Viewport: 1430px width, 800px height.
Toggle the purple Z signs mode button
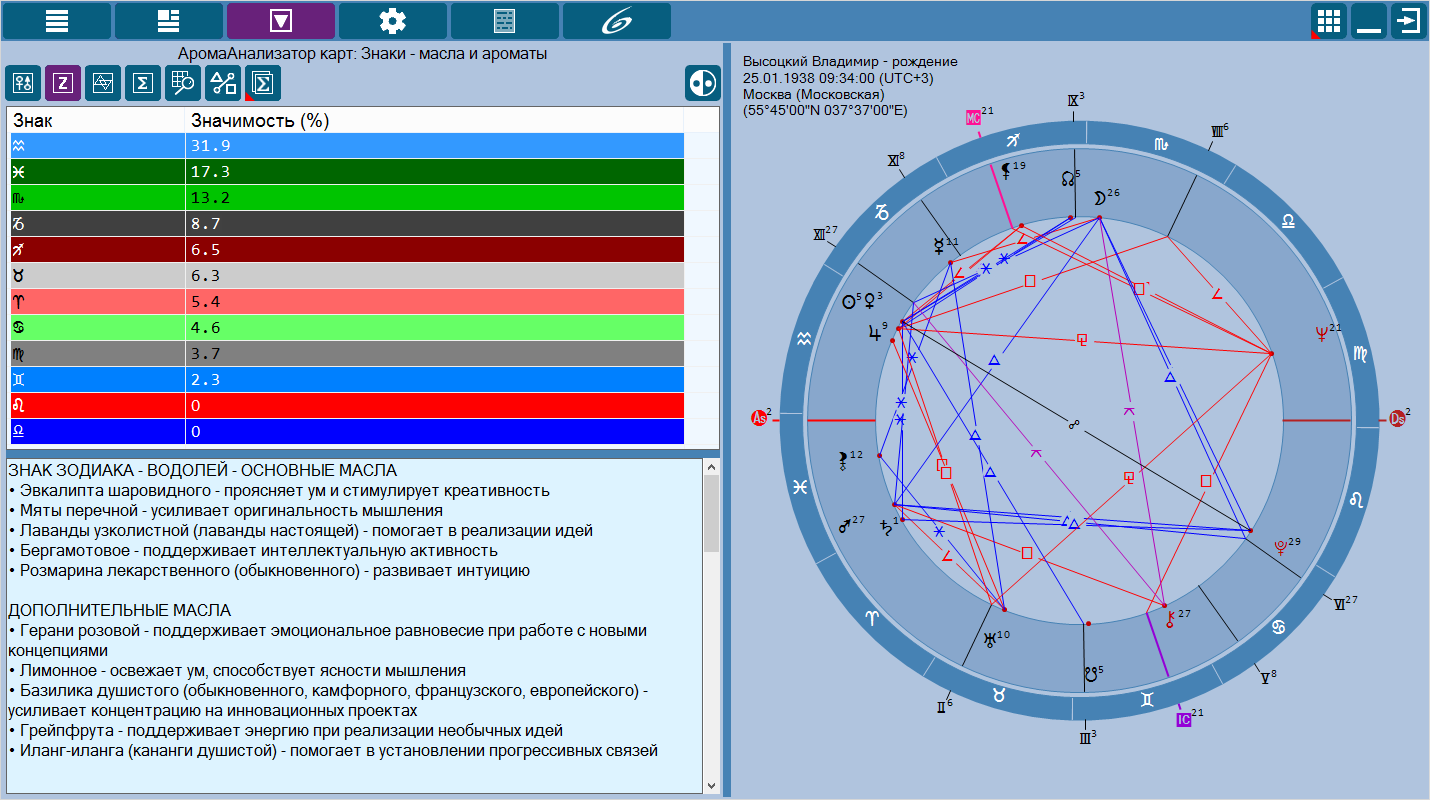[63, 84]
